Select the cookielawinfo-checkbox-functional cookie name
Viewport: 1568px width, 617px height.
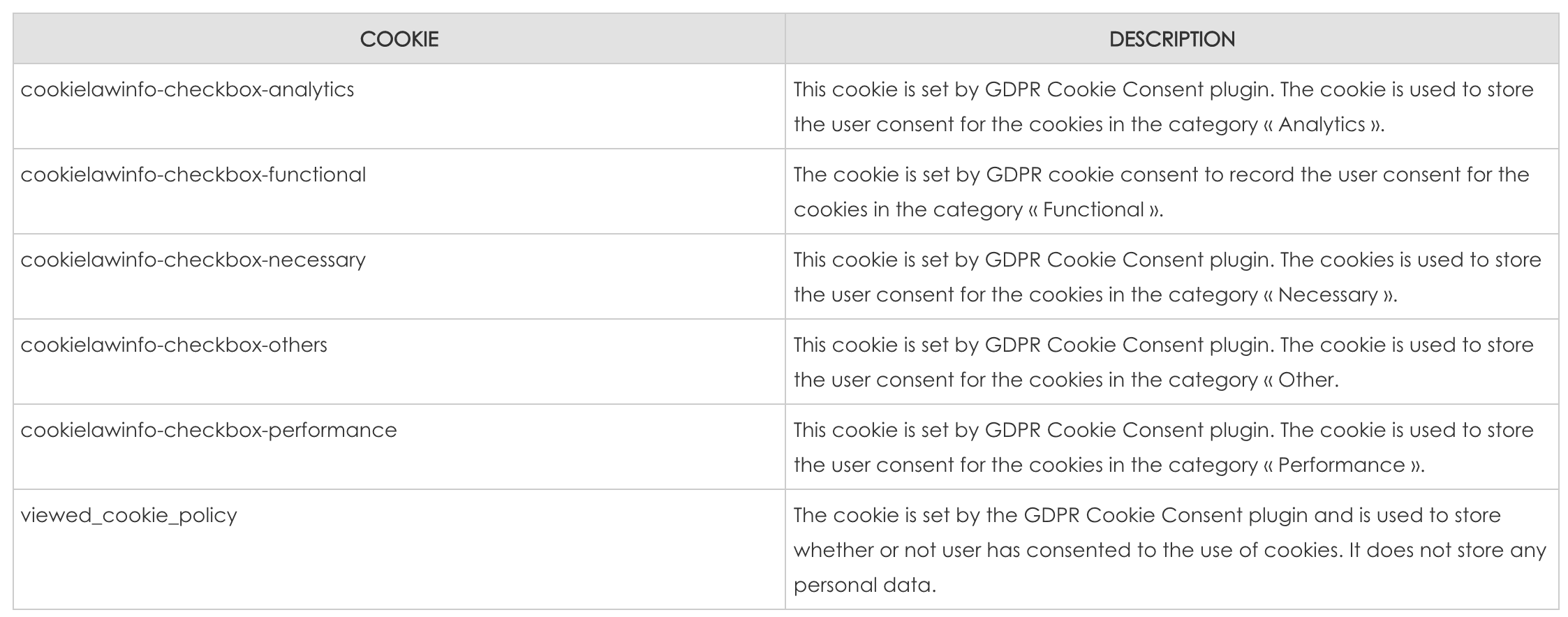click(193, 174)
